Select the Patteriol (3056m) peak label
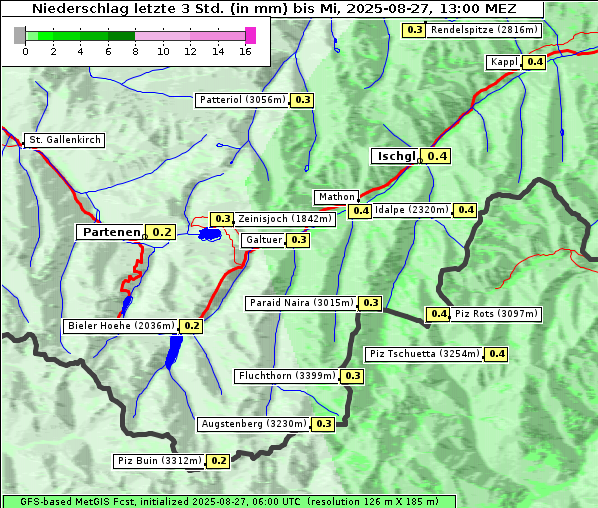The image size is (598, 508). [x=243, y=100]
